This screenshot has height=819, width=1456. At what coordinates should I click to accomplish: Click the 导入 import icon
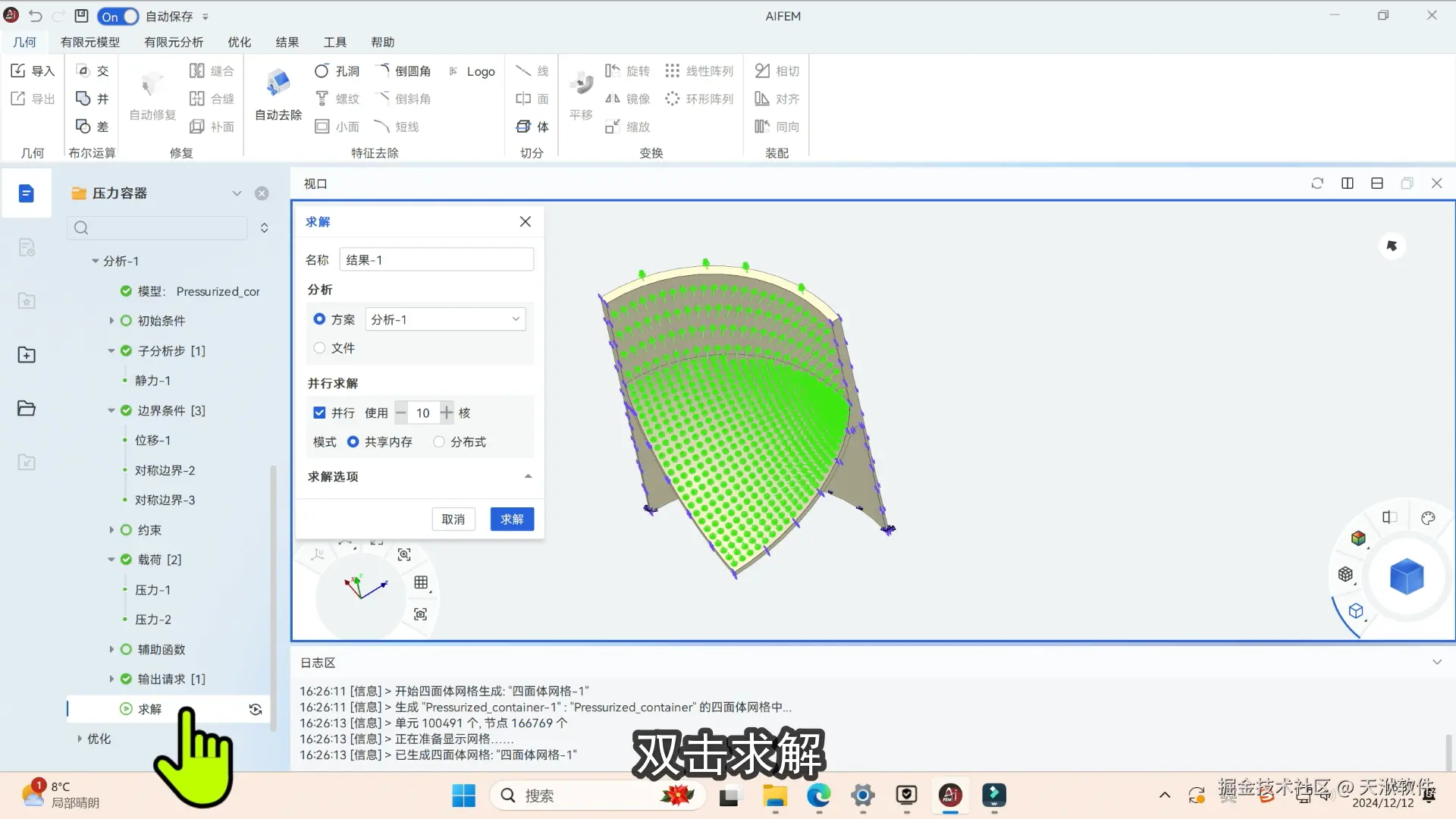[x=32, y=71]
